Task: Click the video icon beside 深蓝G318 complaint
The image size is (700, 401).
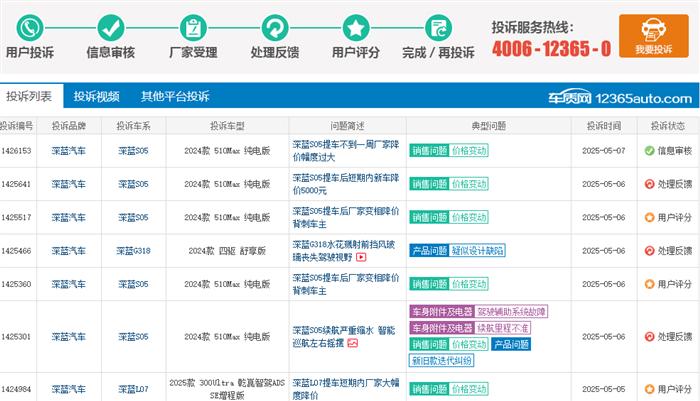Action: pyautogui.click(x=362, y=257)
